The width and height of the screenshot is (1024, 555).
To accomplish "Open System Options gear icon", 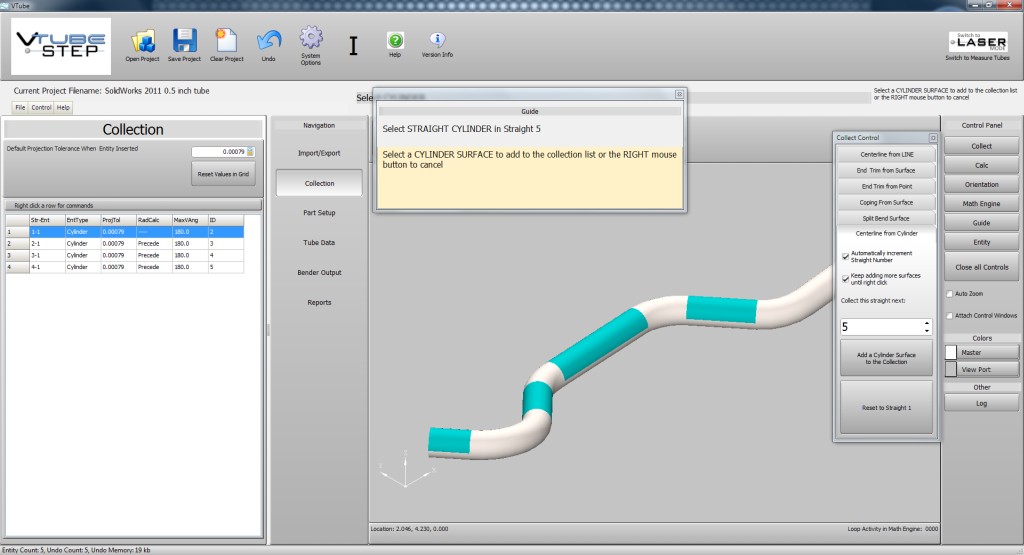I will pyautogui.click(x=311, y=39).
